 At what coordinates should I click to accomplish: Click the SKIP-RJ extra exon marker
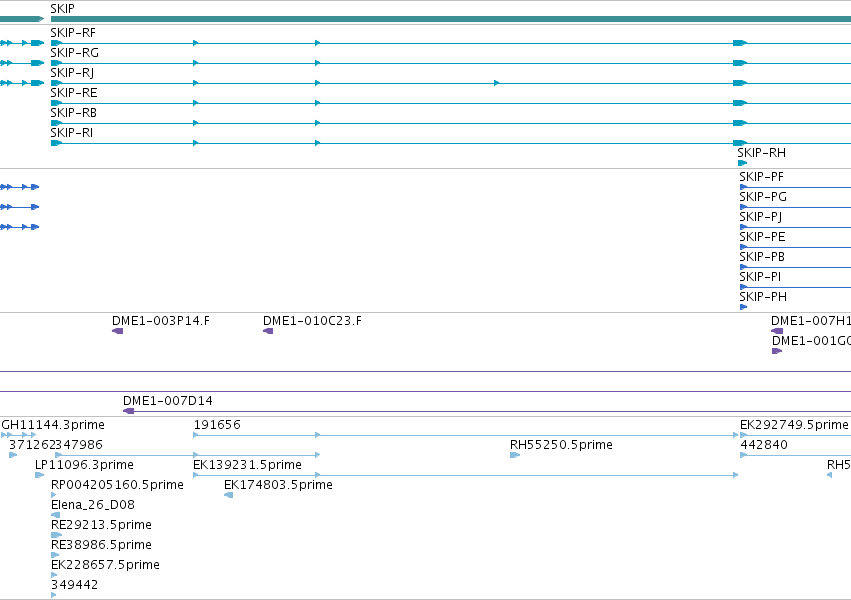(497, 83)
